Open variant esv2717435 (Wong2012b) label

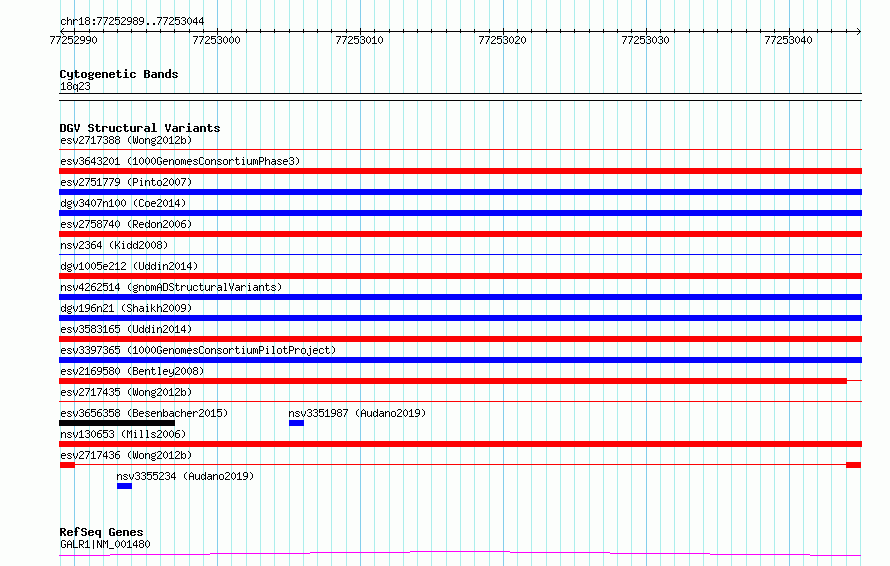point(126,392)
